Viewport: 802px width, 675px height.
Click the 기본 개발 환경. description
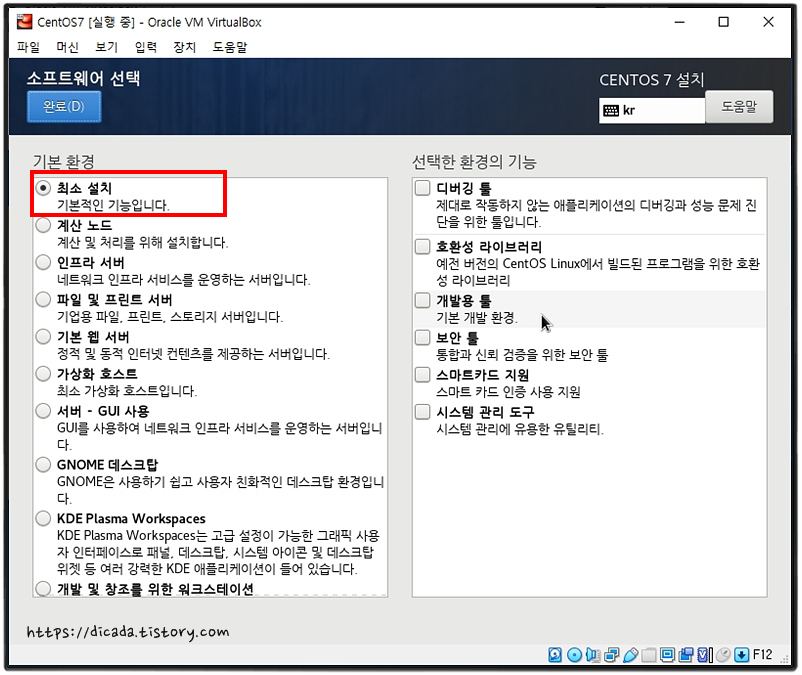tap(477, 318)
